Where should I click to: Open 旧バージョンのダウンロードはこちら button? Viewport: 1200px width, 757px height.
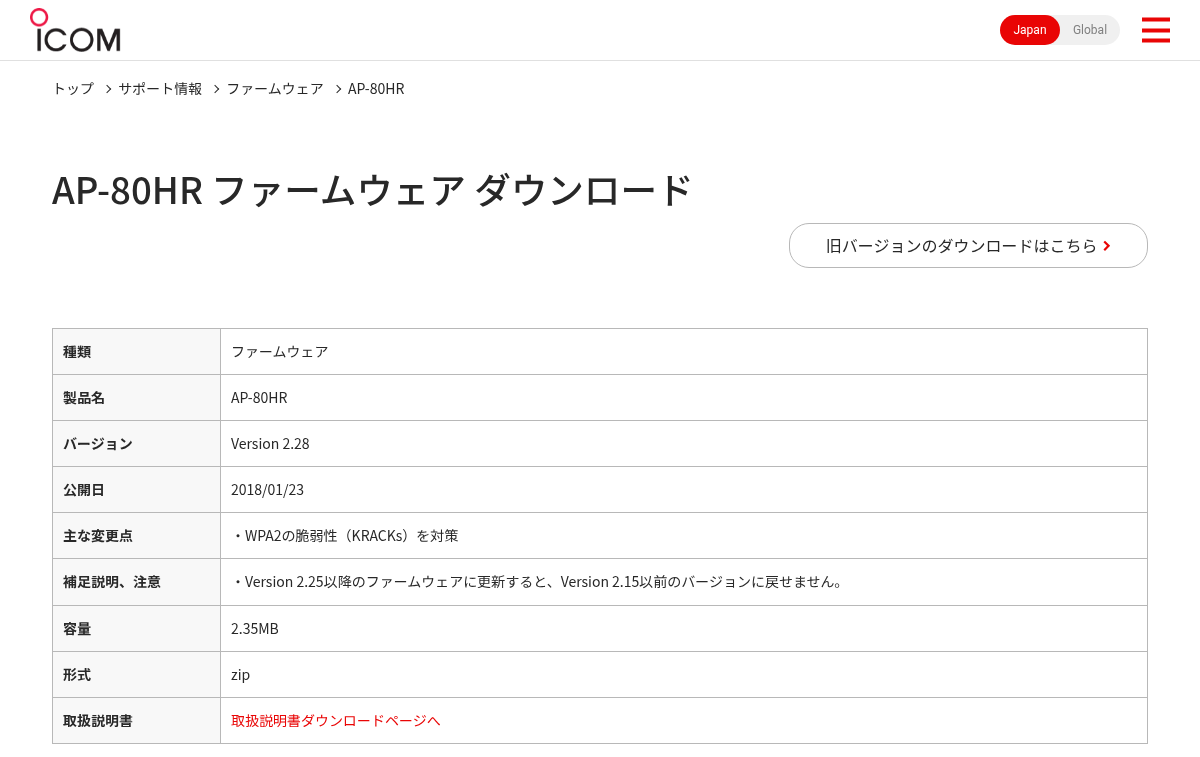[x=968, y=245]
